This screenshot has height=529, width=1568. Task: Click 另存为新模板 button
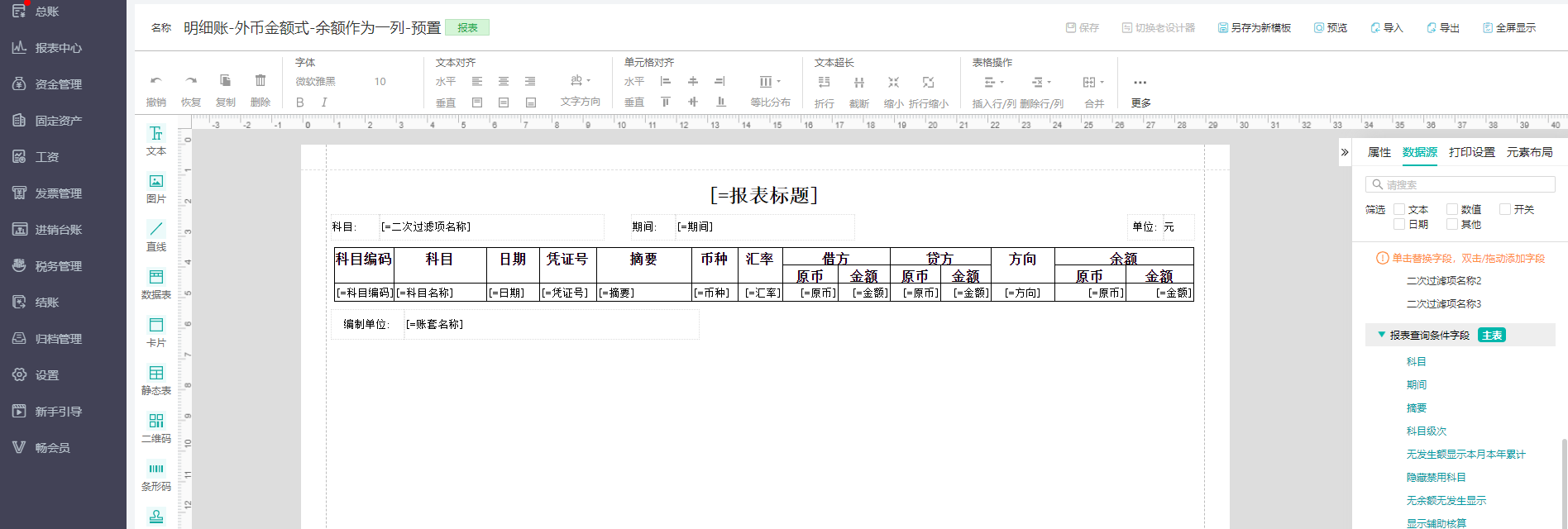point(1255,27)
